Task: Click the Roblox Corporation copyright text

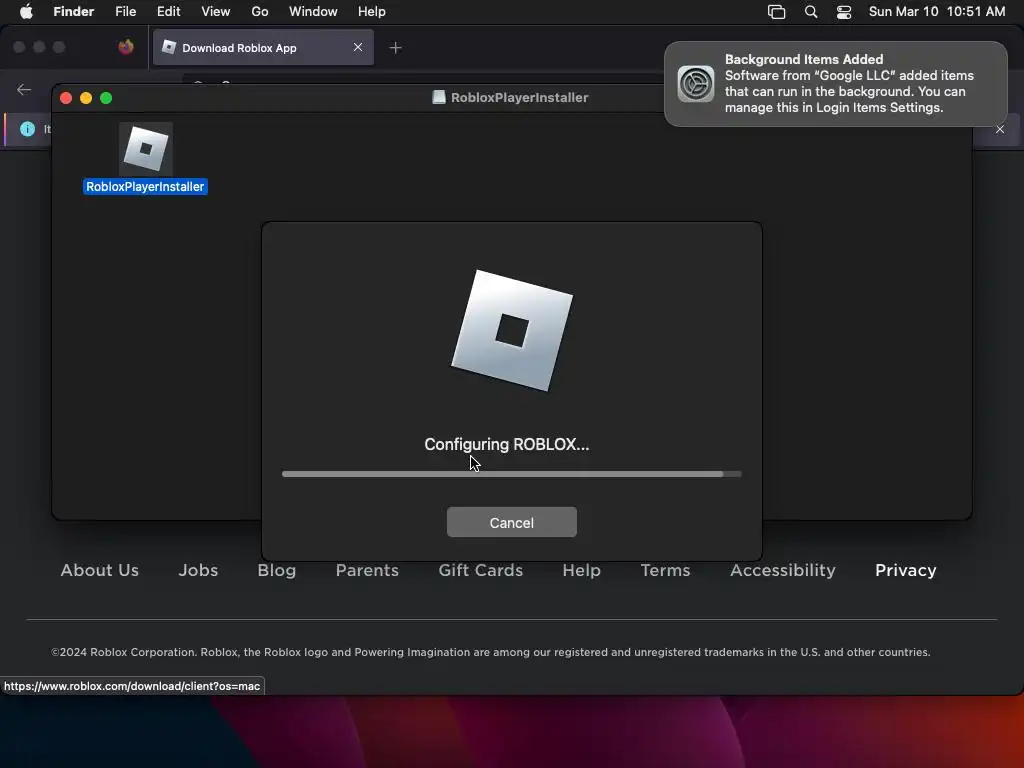Action: [490, 652]
